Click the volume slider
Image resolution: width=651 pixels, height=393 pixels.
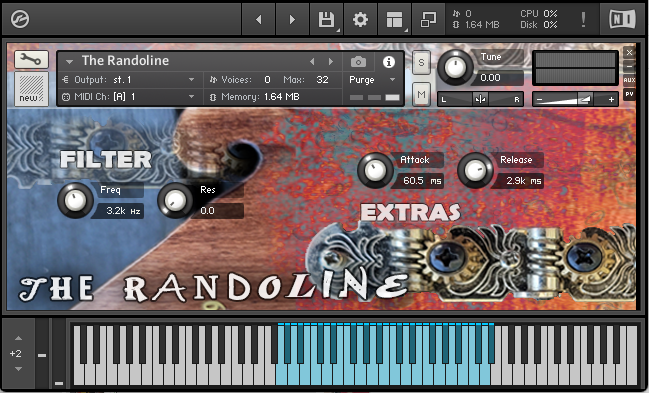pyautogui.click(x=575, y=99)
